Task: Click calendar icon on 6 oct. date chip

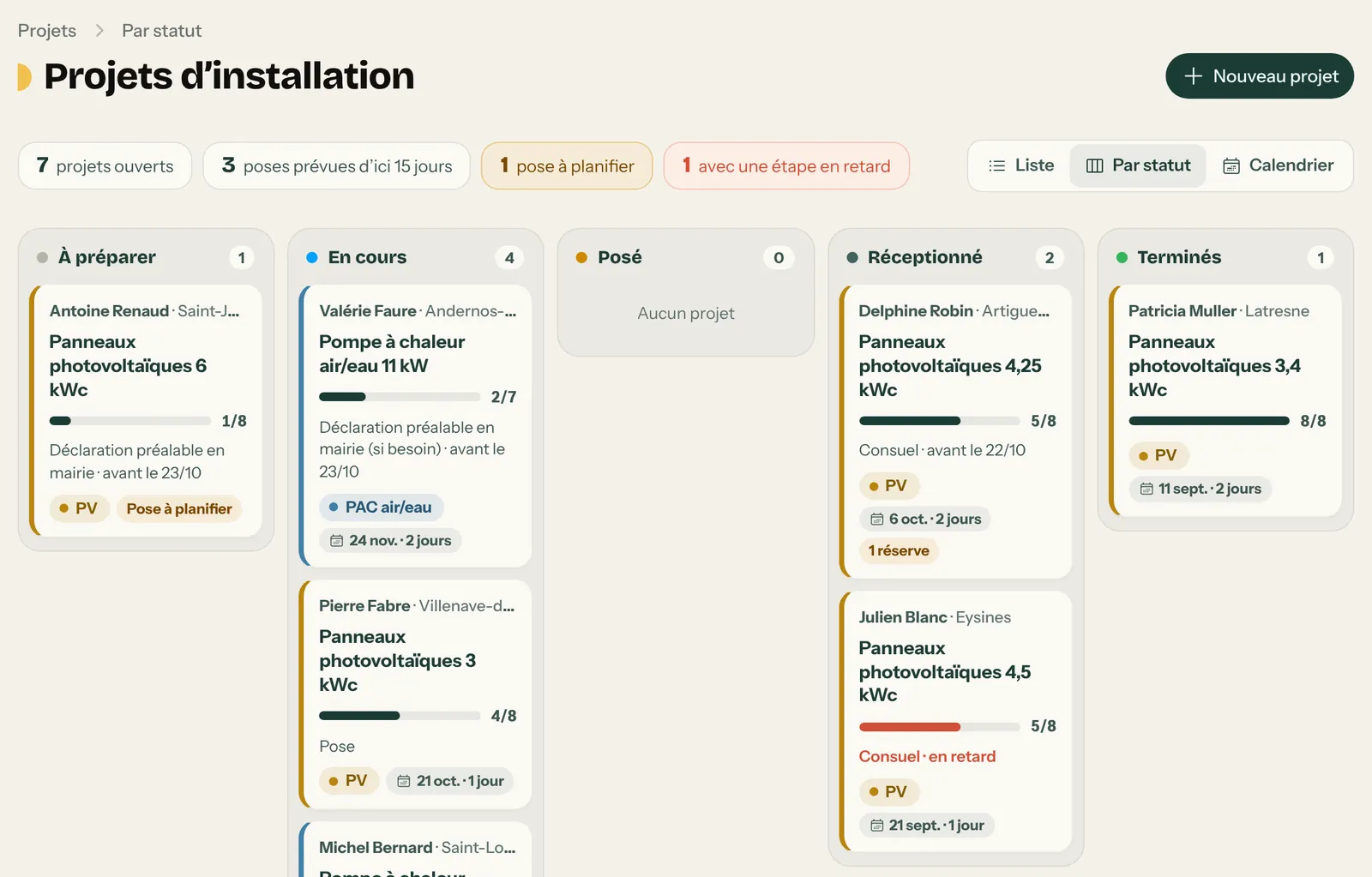Action: click(876, 519)
